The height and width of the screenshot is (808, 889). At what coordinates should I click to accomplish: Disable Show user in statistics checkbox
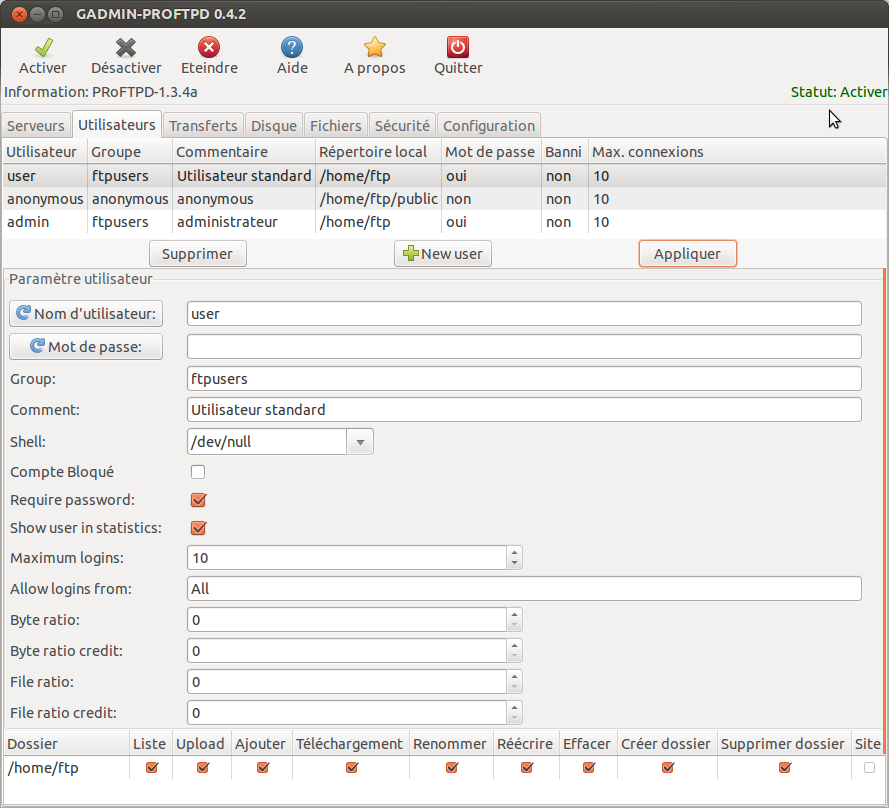point(198,528)
